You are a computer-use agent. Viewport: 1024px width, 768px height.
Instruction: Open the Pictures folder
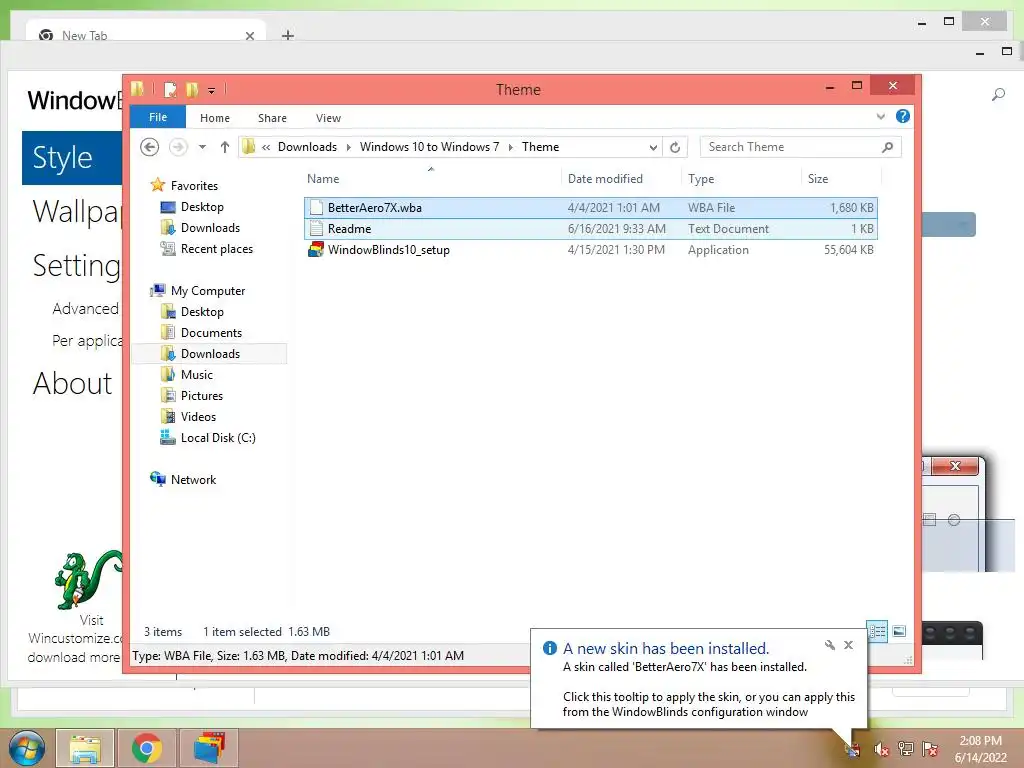[x=202, y=396]
